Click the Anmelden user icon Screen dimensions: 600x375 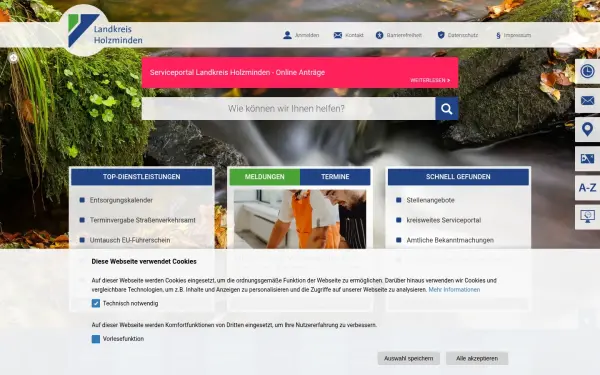click(x=287, y=35)
